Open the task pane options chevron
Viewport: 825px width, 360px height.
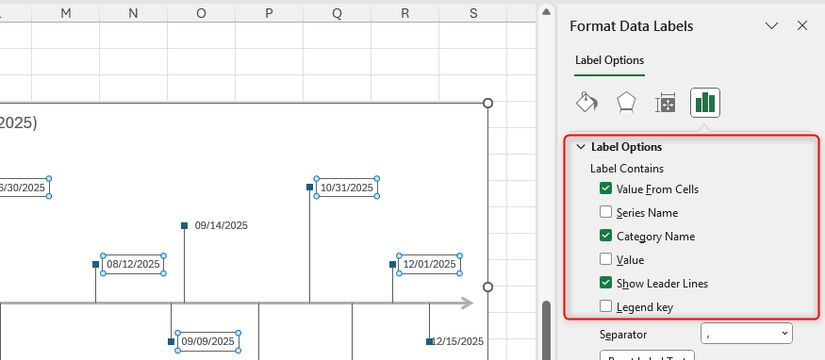771,26
